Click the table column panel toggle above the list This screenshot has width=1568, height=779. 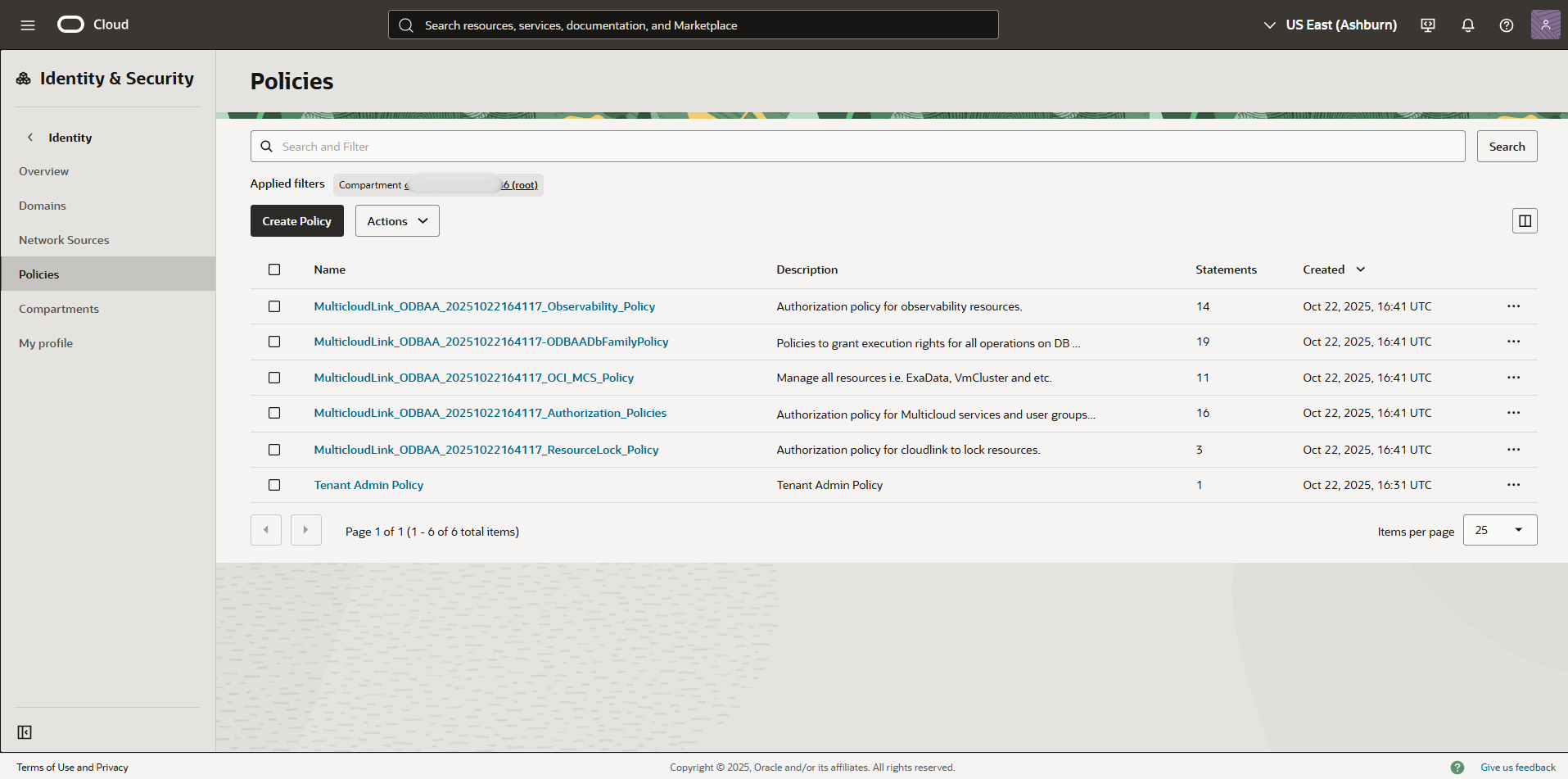(x=1524, y=220)
